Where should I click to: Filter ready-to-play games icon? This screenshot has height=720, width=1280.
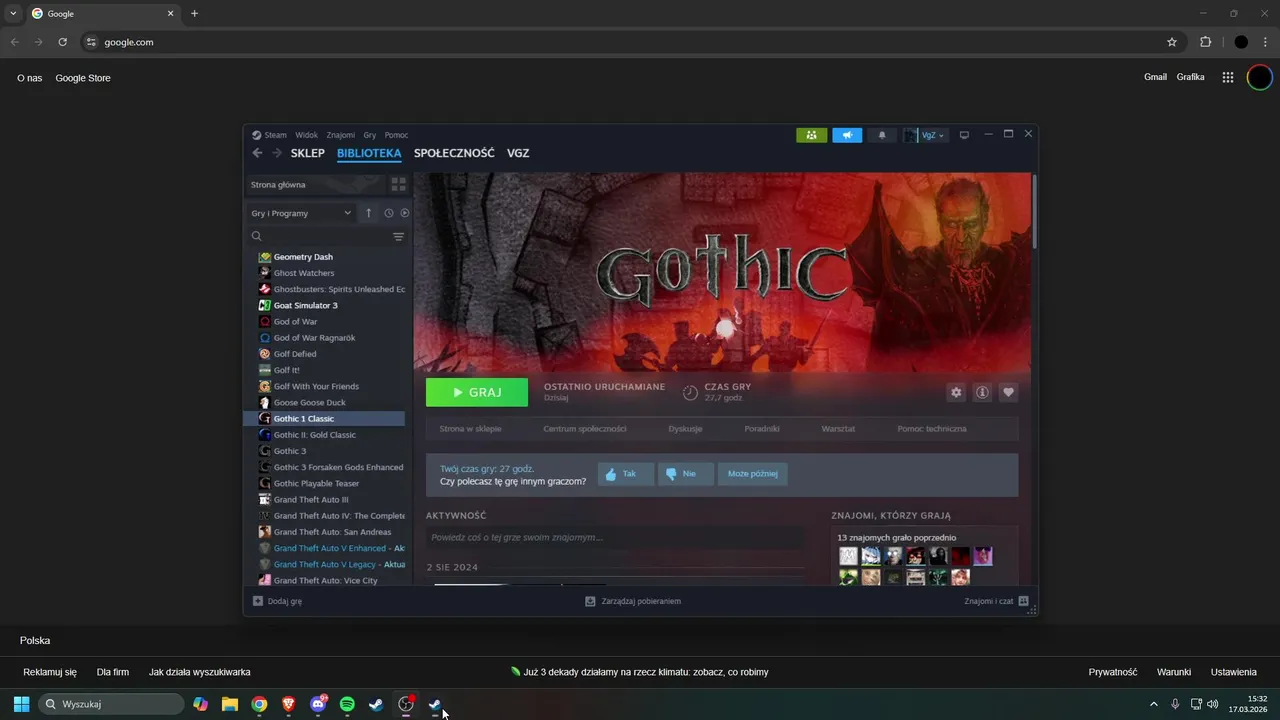[405, 213]
